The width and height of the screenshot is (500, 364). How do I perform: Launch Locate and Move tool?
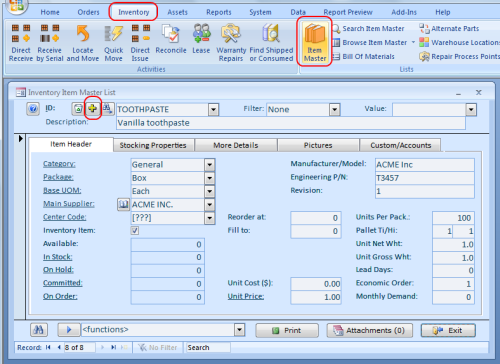83,43
